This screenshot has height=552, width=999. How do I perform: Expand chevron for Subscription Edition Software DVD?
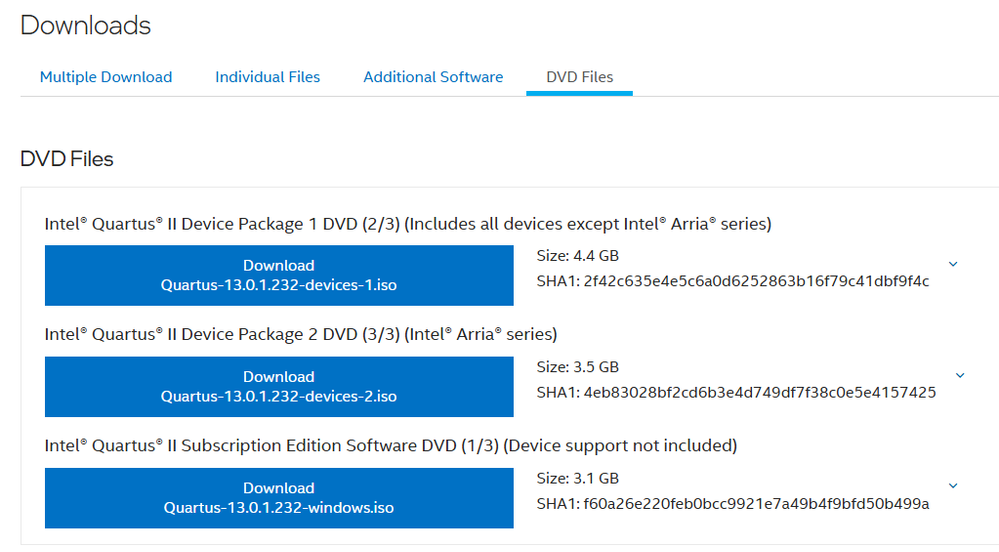tap(953, 486)
